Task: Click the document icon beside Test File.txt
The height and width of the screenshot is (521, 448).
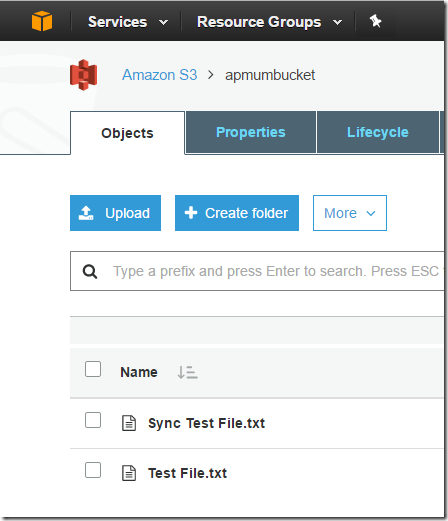Action: (x=129, y=473)
